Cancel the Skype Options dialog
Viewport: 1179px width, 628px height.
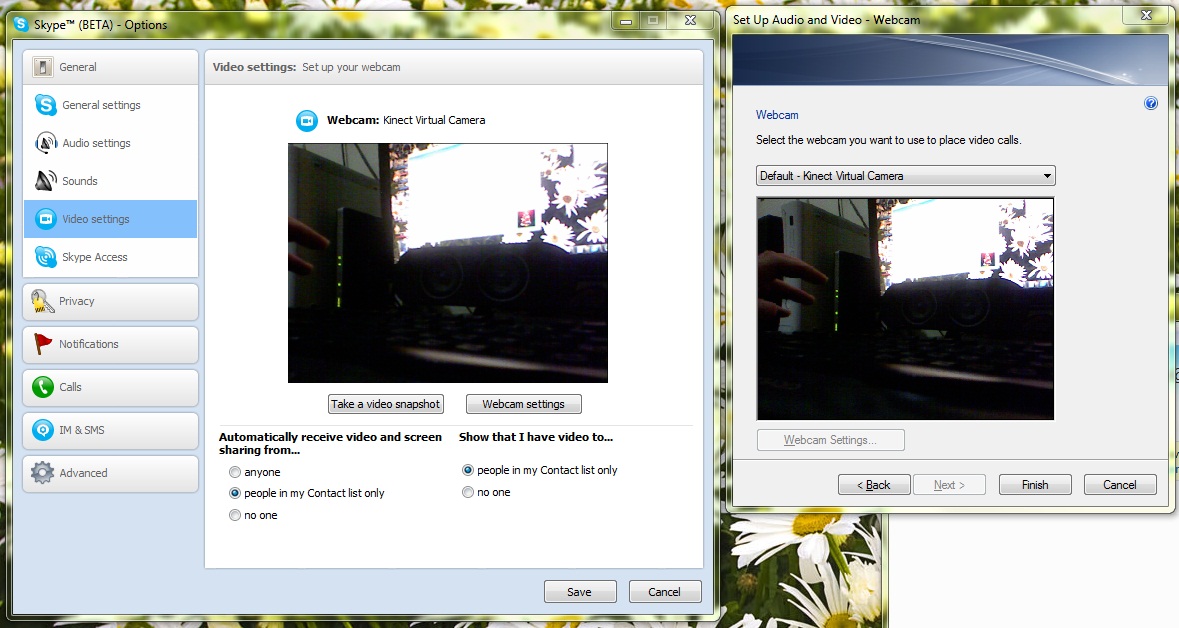(665, 592)
